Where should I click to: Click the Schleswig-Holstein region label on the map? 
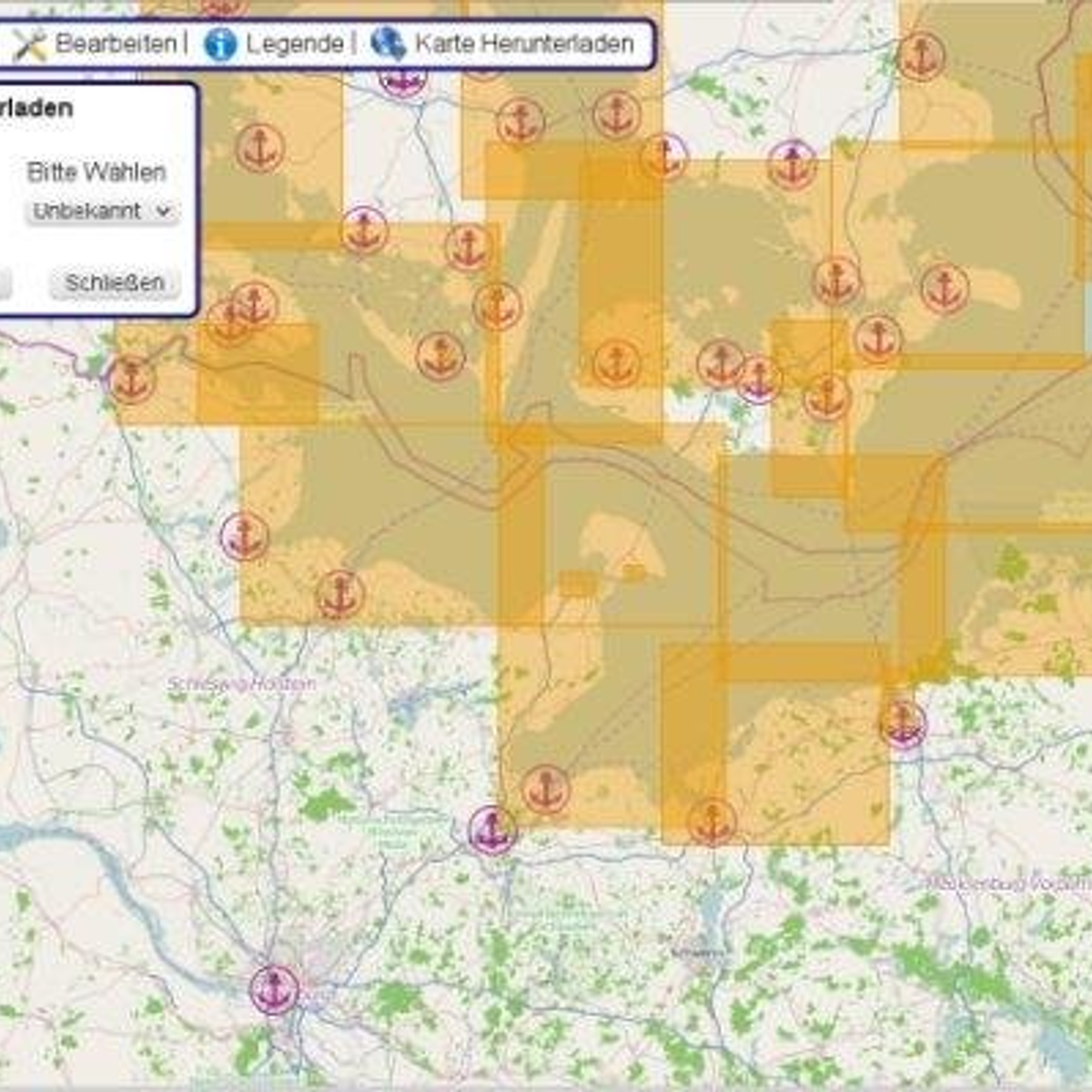point(242,683)
